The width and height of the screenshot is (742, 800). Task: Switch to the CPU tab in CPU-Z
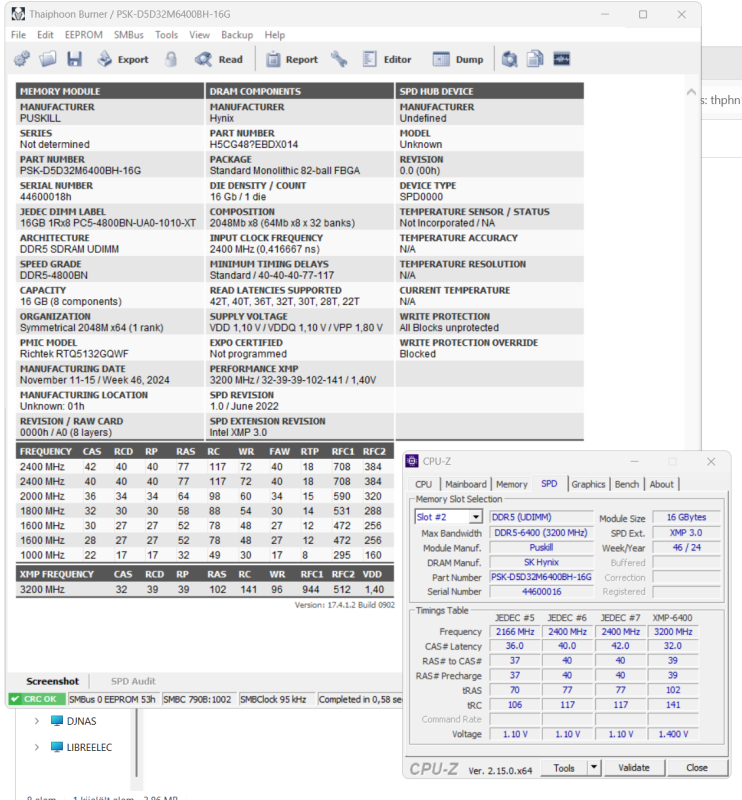click(x=423, y=484)
